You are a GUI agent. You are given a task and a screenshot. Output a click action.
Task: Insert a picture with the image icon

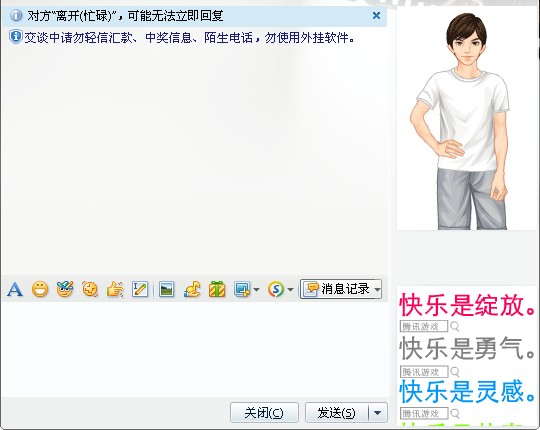[x=167, y=289]
